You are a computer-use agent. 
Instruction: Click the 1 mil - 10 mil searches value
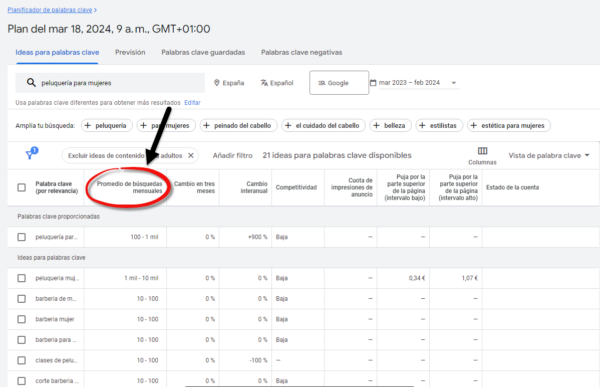click(141, 278)
